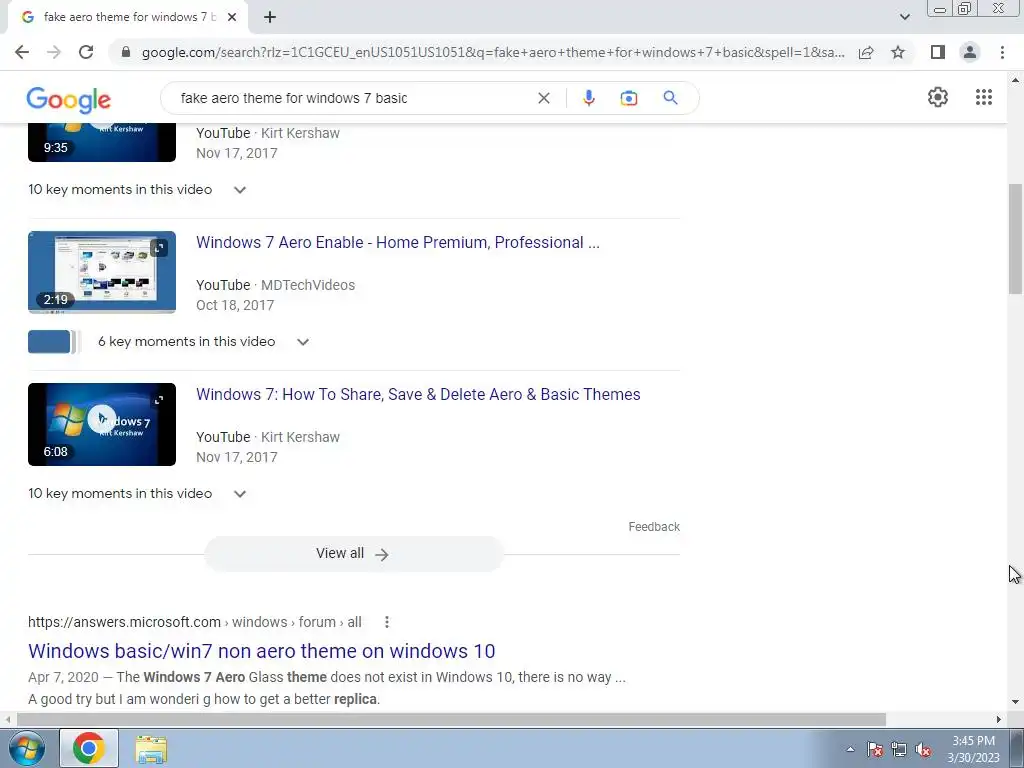Click the answers.microsoft.com URL breadcrumb
The width and height of the screenshot is (1024, 768).
pyautogui.click(x=195, y=622)
